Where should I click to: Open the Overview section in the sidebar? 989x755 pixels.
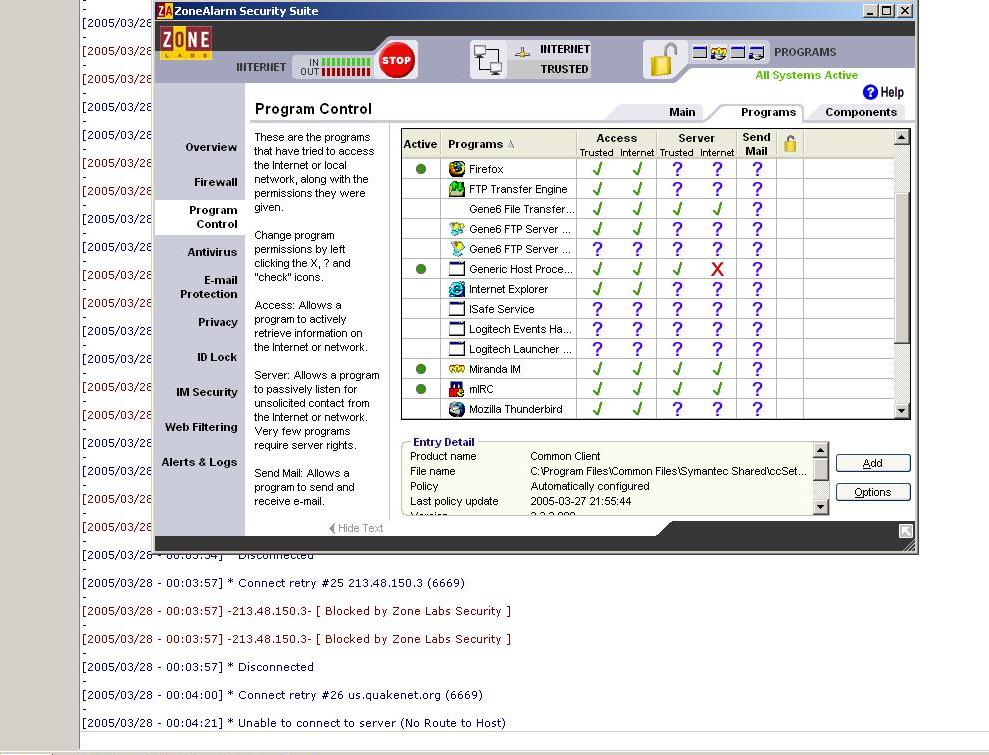pyautogui.click(x=211, y=147)
